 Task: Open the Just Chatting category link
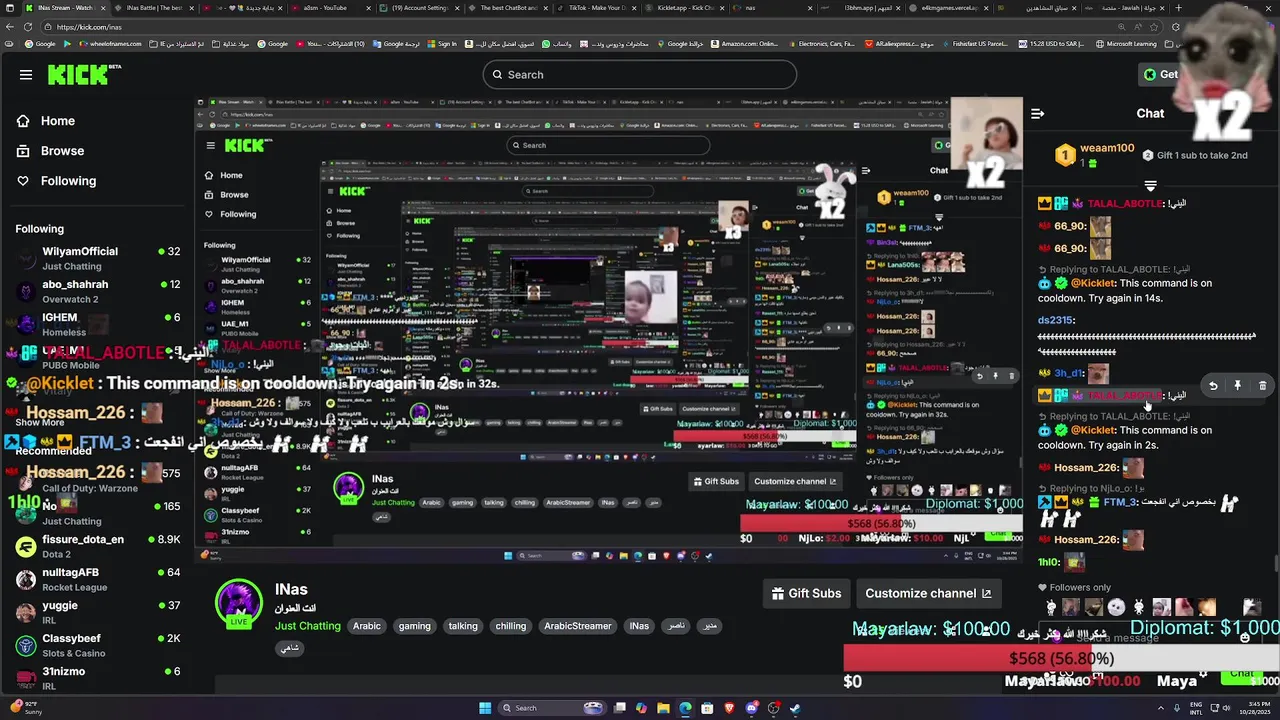pos(308,626)
